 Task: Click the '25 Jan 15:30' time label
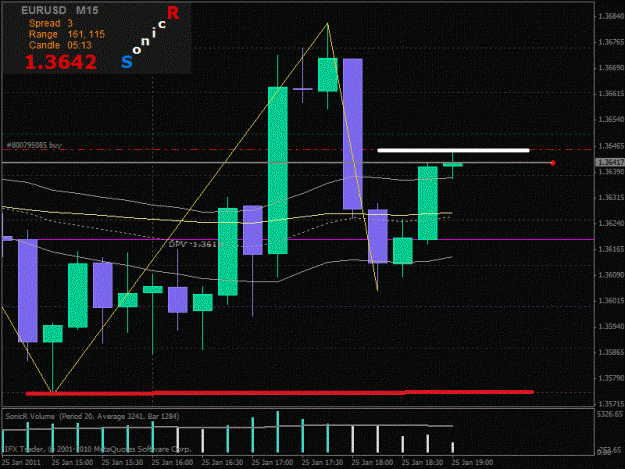click(122, 462)
